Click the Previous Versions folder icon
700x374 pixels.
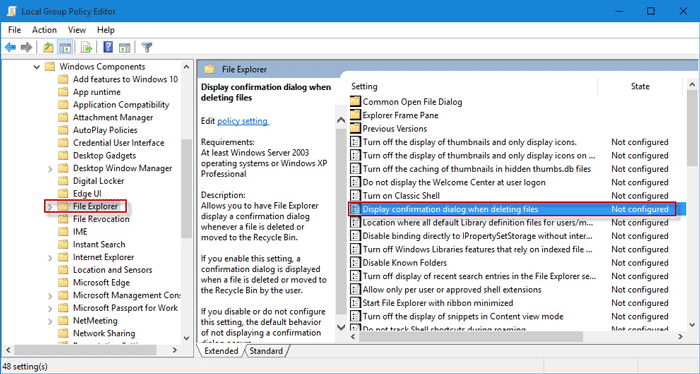point(355,128)
